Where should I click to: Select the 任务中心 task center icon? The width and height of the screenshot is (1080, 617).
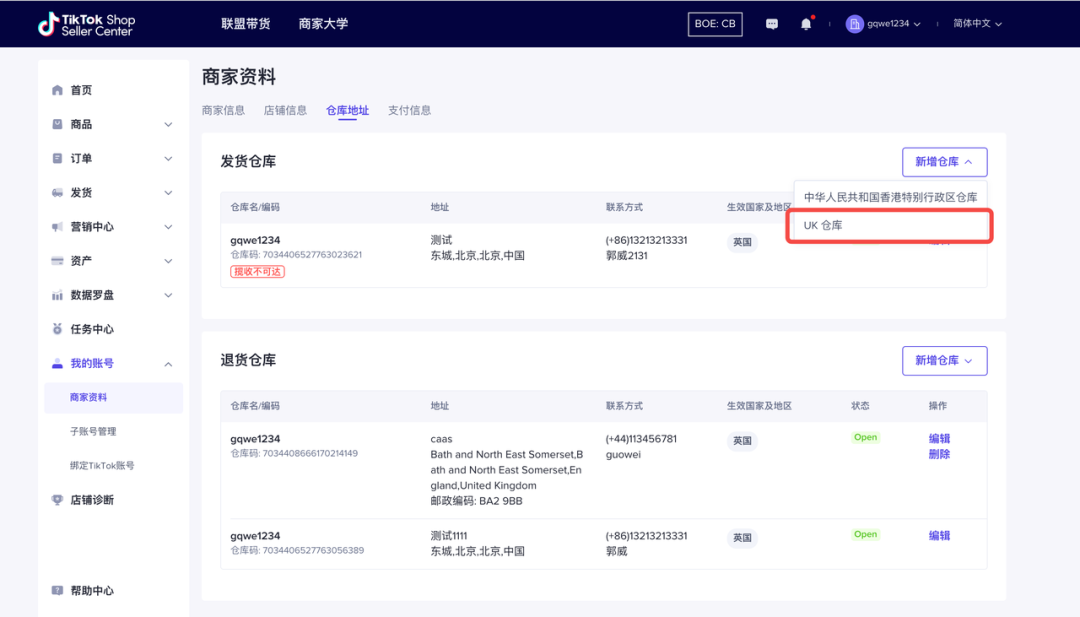(x=57, y=328)
